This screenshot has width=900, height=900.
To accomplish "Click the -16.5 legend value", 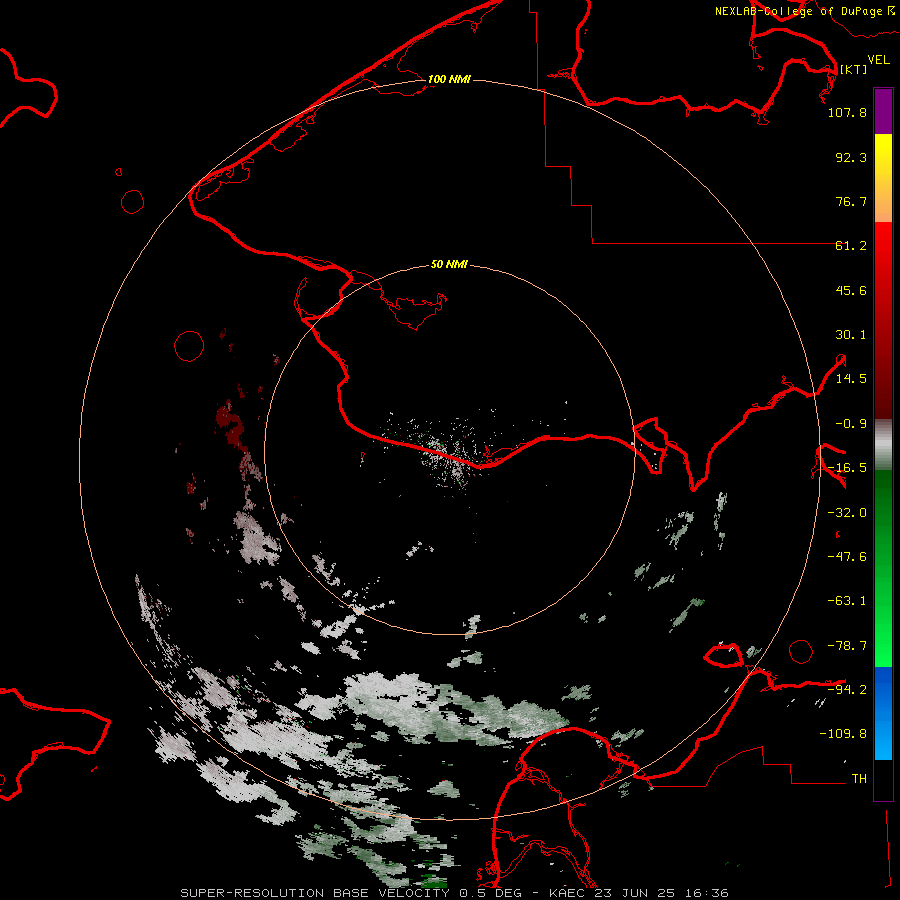I will click(847, 468).
